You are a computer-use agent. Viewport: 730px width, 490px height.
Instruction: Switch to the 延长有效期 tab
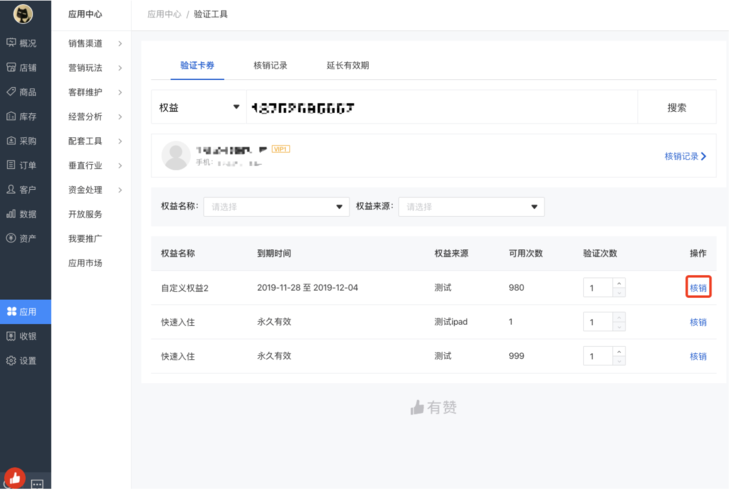pos(347,66)
